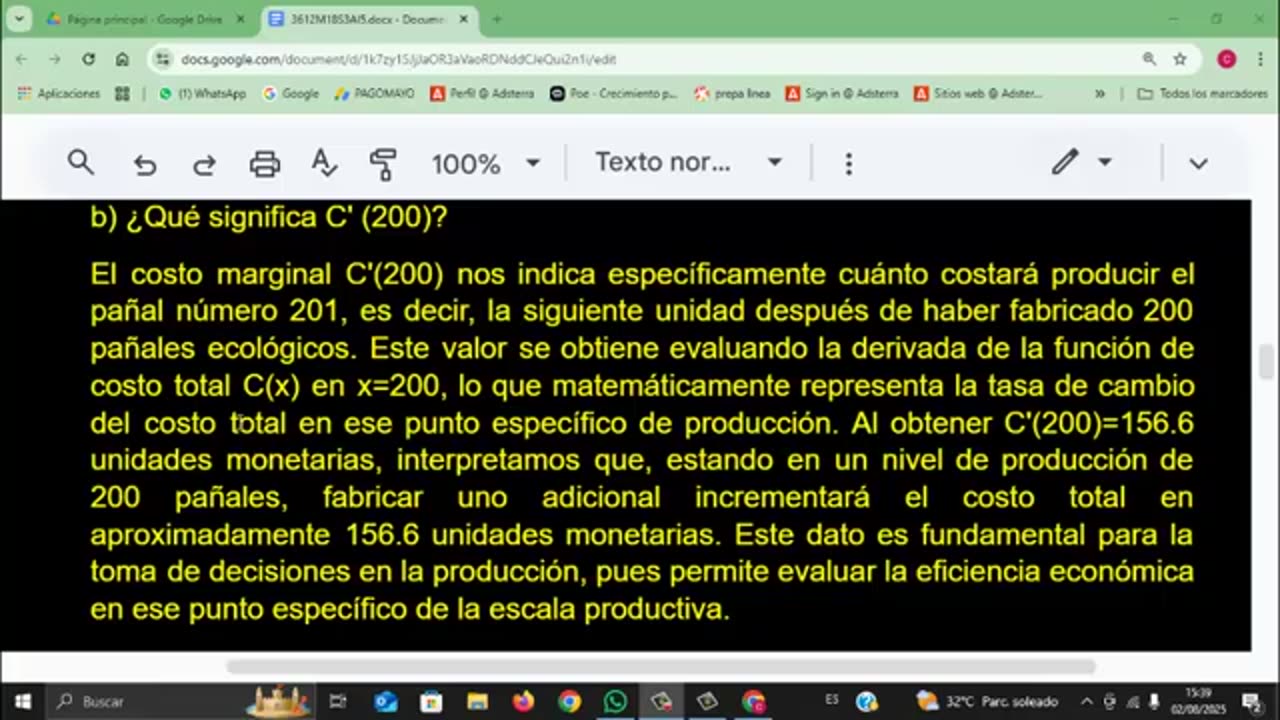This screenshot has width=1280, height=720.
Task: Switch the ES input language indicator
Action: coord(833,700)
